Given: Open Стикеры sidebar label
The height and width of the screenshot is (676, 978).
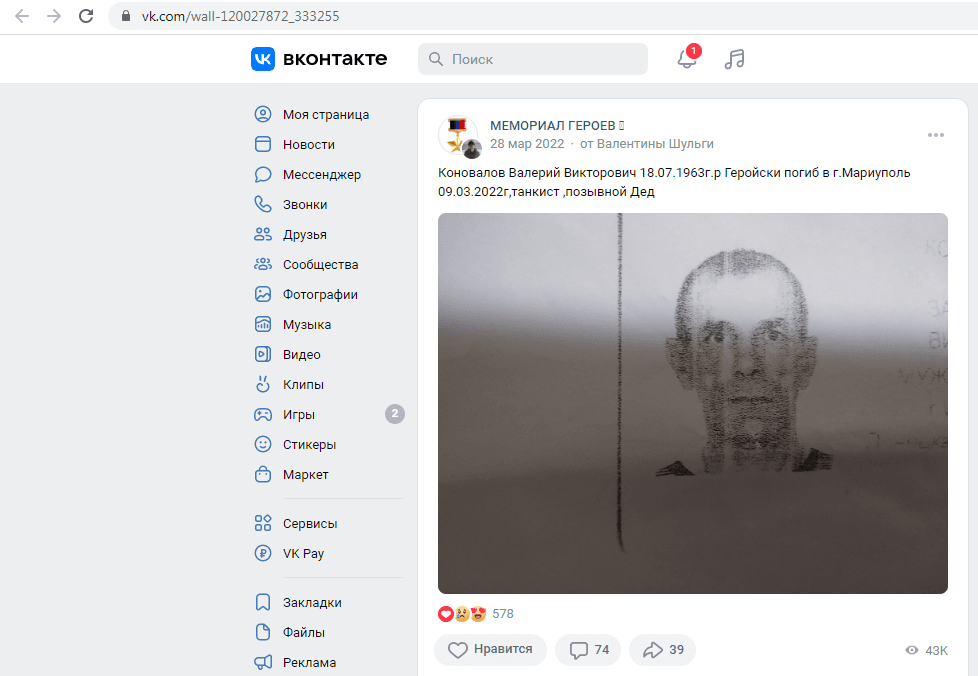Looking at the screenshot, I should coord(309,445).
